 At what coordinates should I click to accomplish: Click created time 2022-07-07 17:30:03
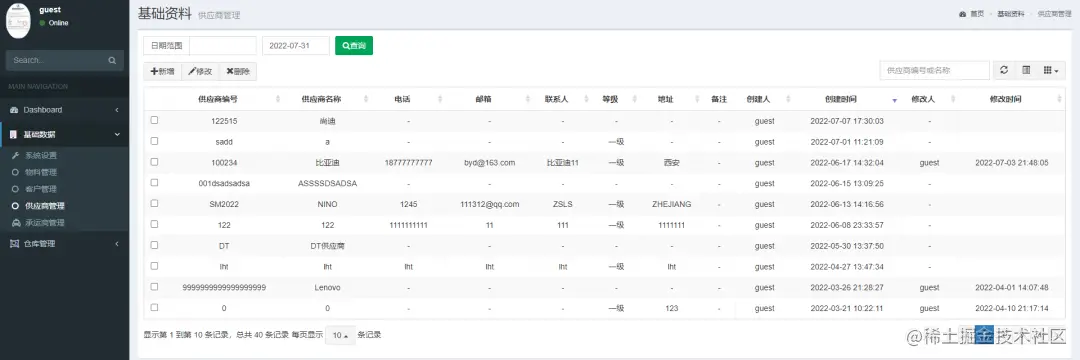(x=847, y=121)
